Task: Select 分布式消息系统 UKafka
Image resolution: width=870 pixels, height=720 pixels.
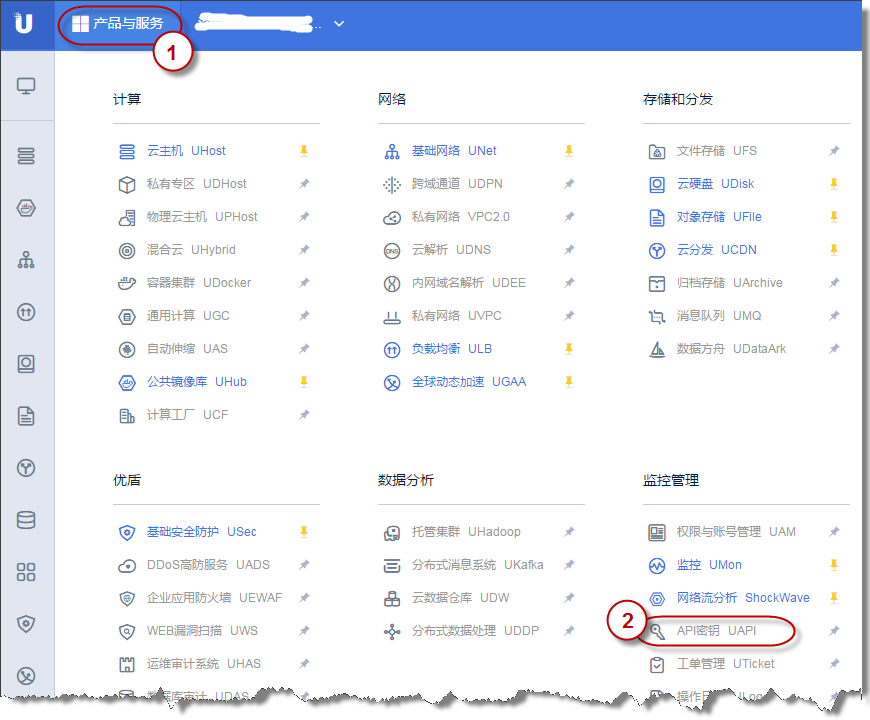Action: click(477, 565)
